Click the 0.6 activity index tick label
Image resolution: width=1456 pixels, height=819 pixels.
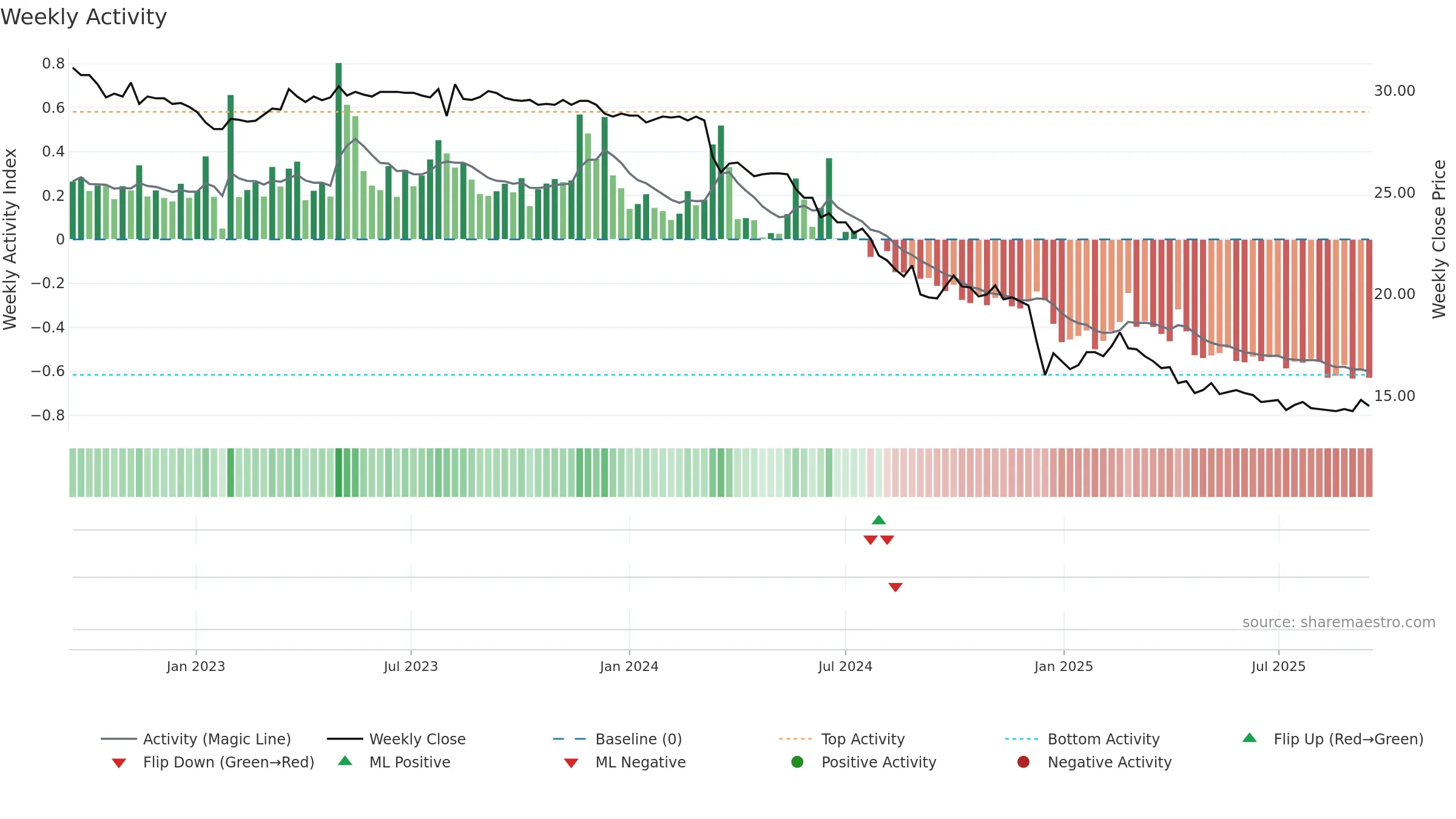pos(53,108)
